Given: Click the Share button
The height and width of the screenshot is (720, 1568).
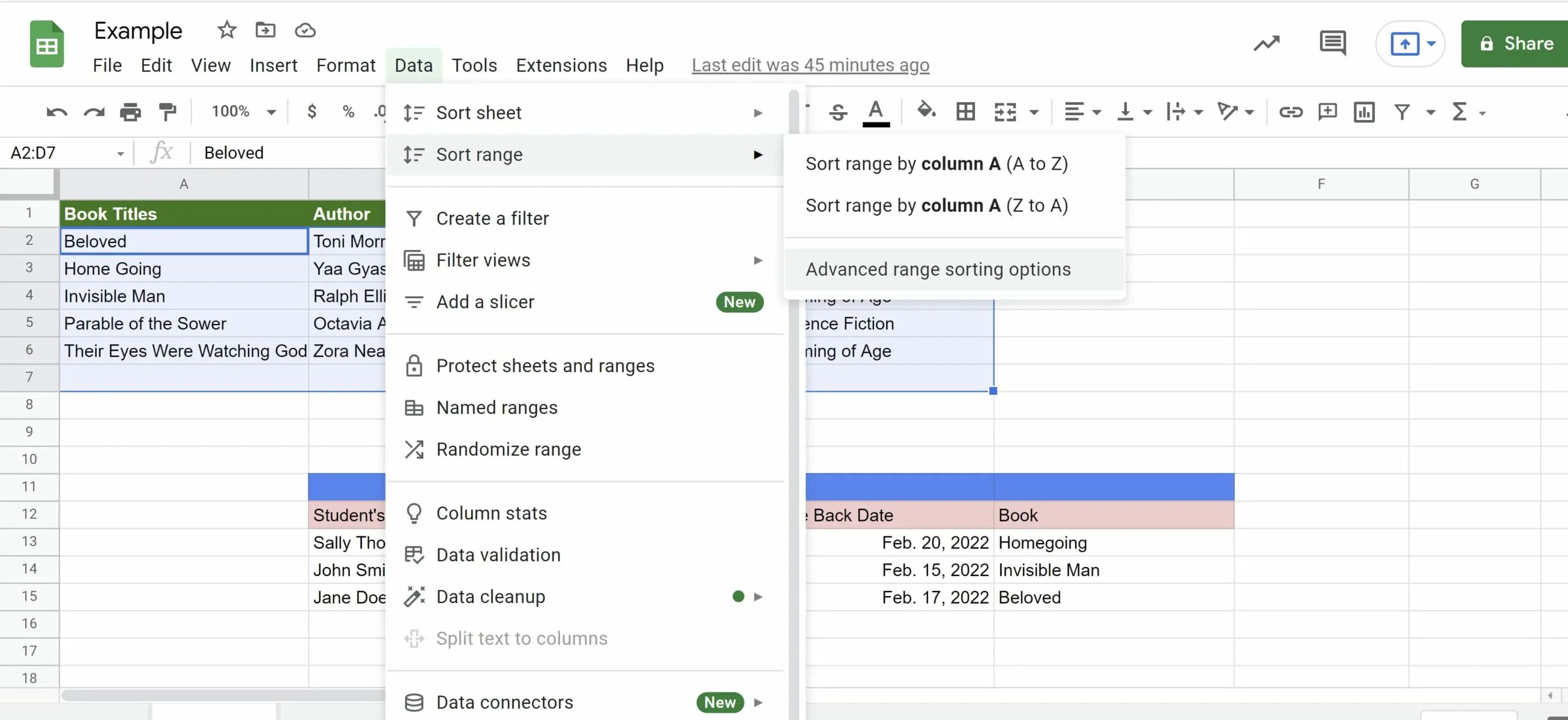Looking at the screenshot, I should point(1515,43).
